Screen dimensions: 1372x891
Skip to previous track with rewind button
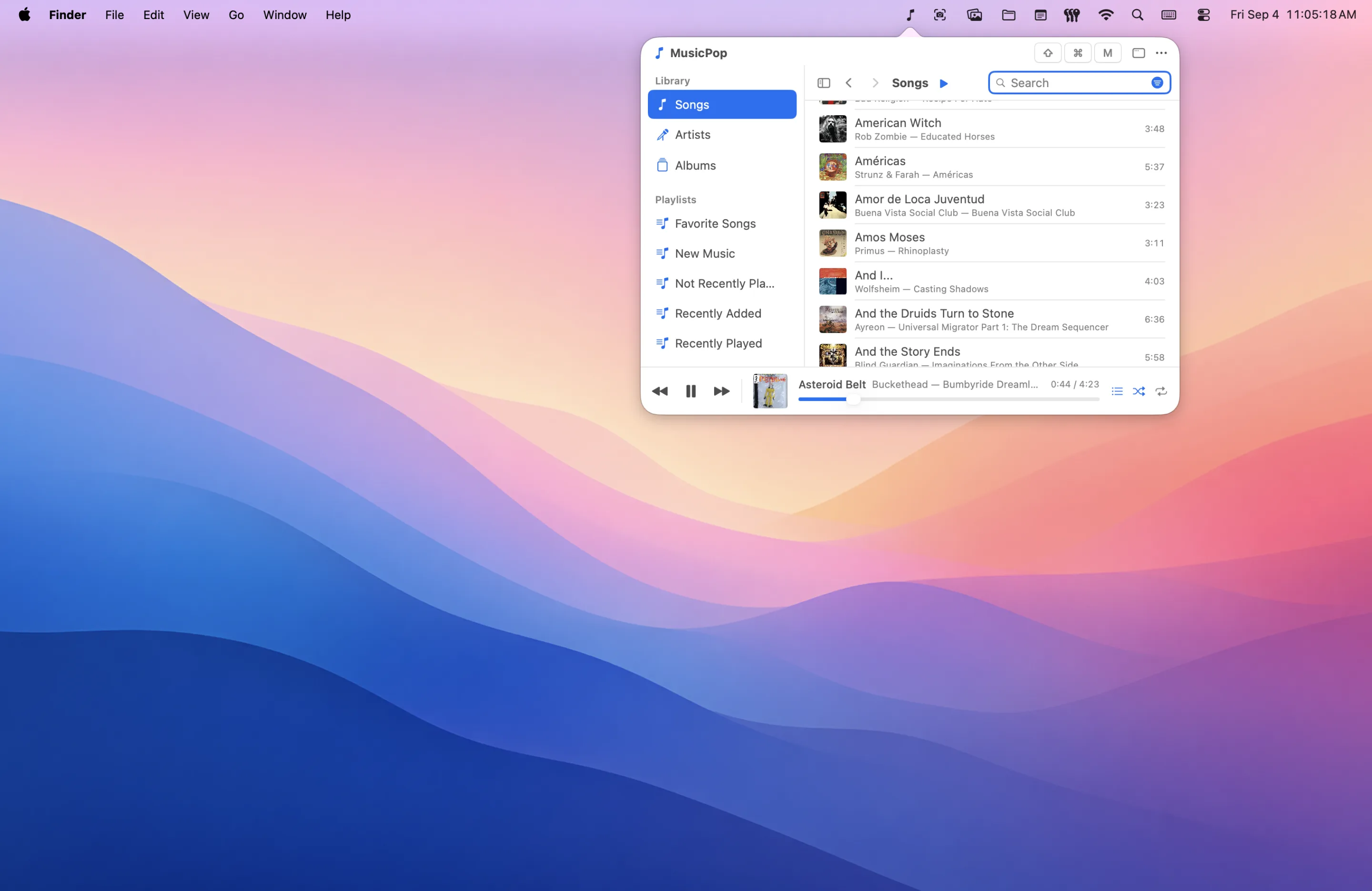[659, 391]
